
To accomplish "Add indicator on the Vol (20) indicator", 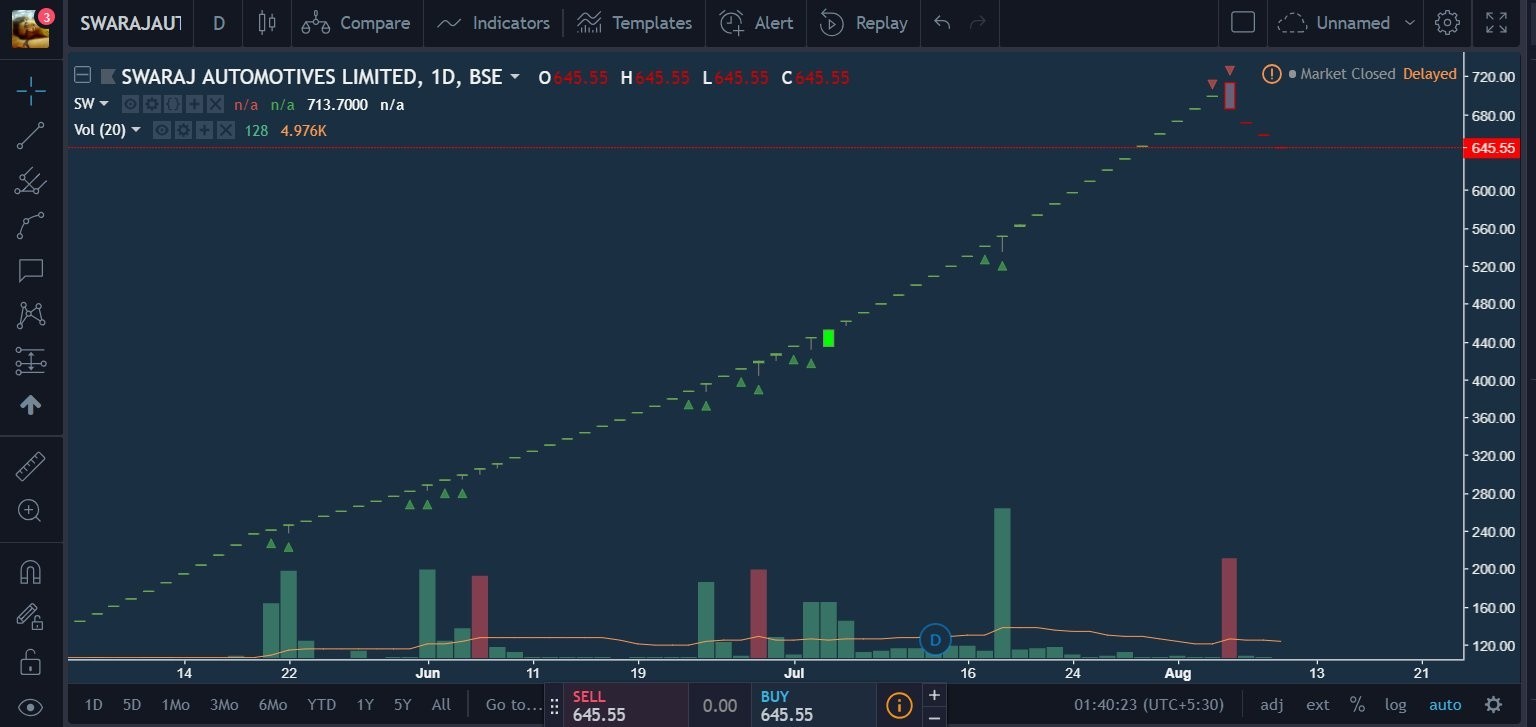I will coord(204,130).
